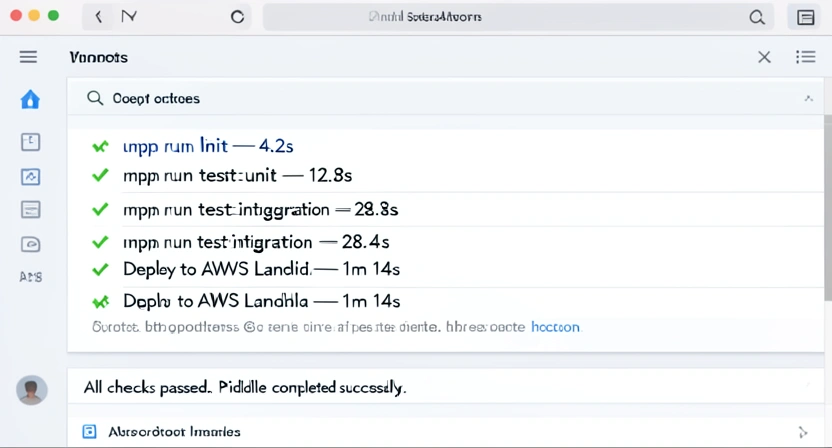Image resolution: width=832 pixels, height=448 pixels.
Task: Open the user avatar profile
Action: click(32, 390)
